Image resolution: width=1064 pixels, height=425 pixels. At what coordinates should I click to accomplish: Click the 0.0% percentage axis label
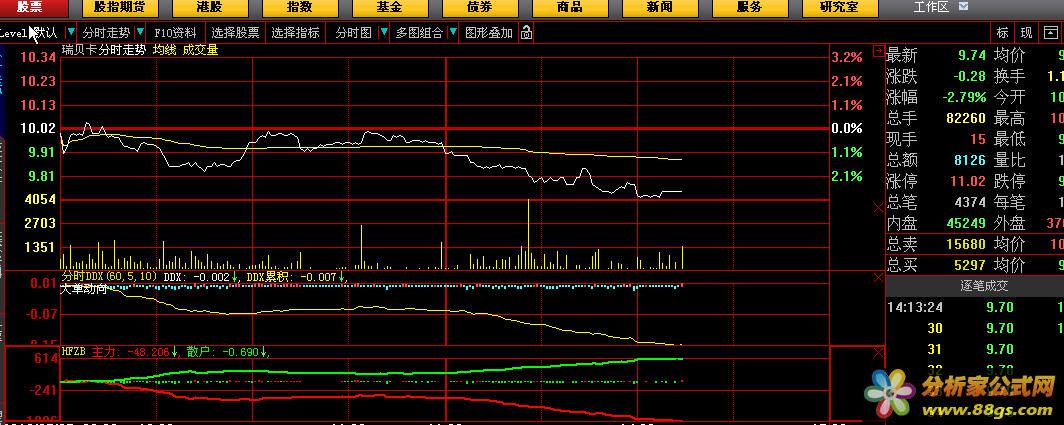tap(847, 128)
